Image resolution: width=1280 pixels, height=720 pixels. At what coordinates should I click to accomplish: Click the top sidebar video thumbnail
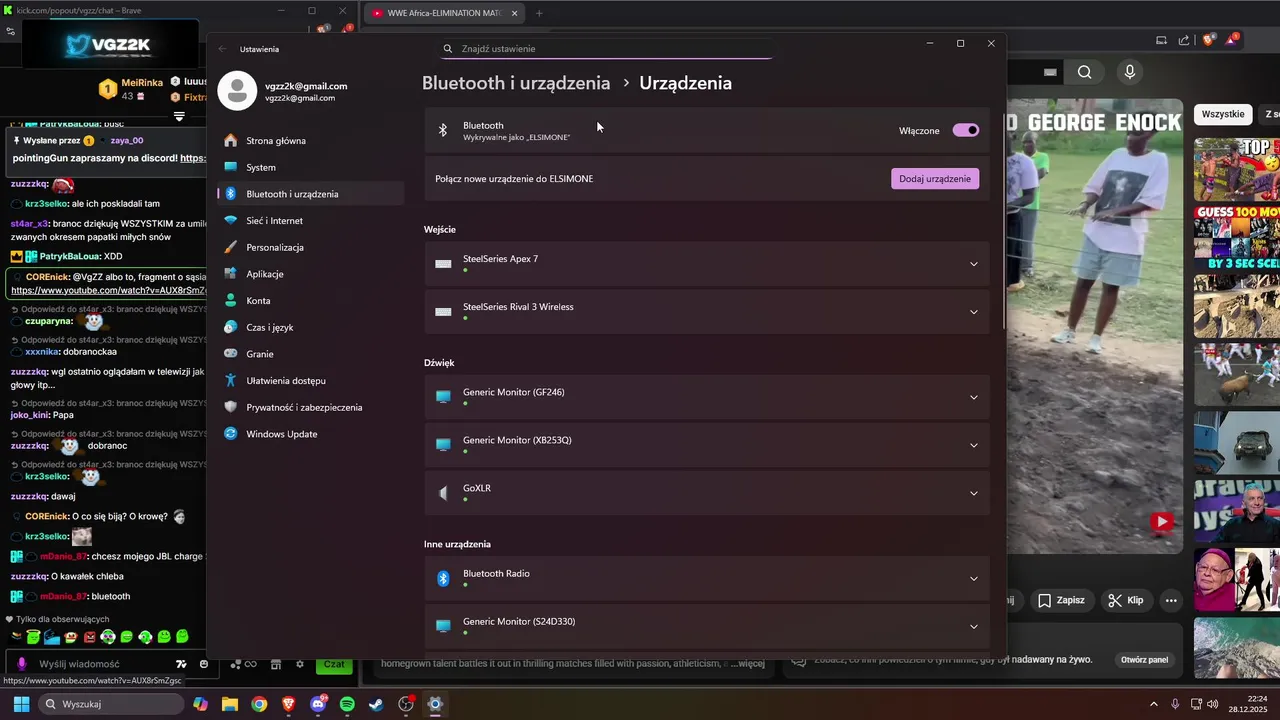tap(1237, 169)
